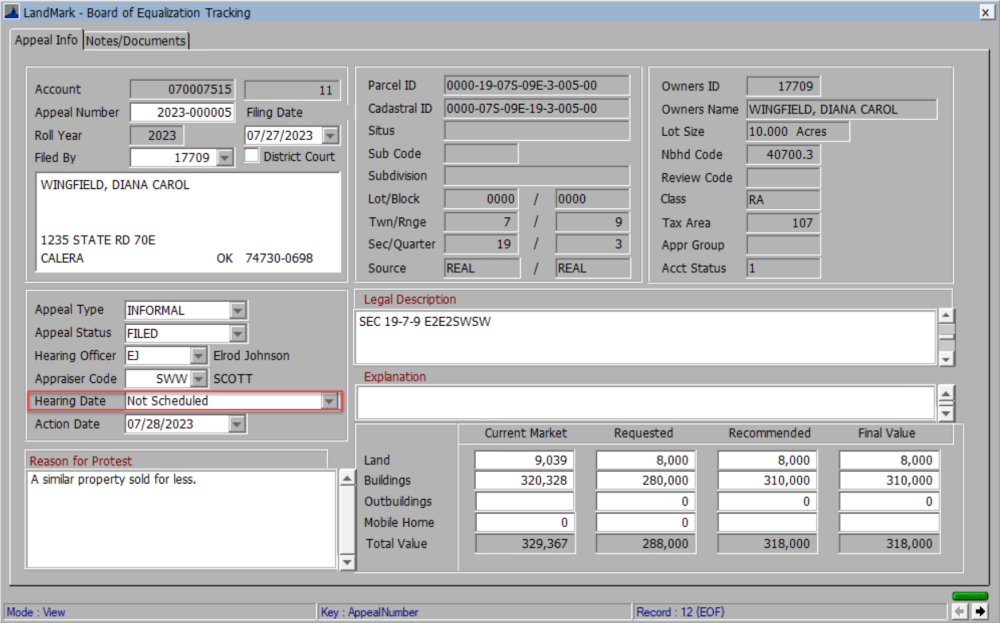1000x623 pixels.
Task: Open the Appeal Type dropdown
Action: click(x=236, y=310)
